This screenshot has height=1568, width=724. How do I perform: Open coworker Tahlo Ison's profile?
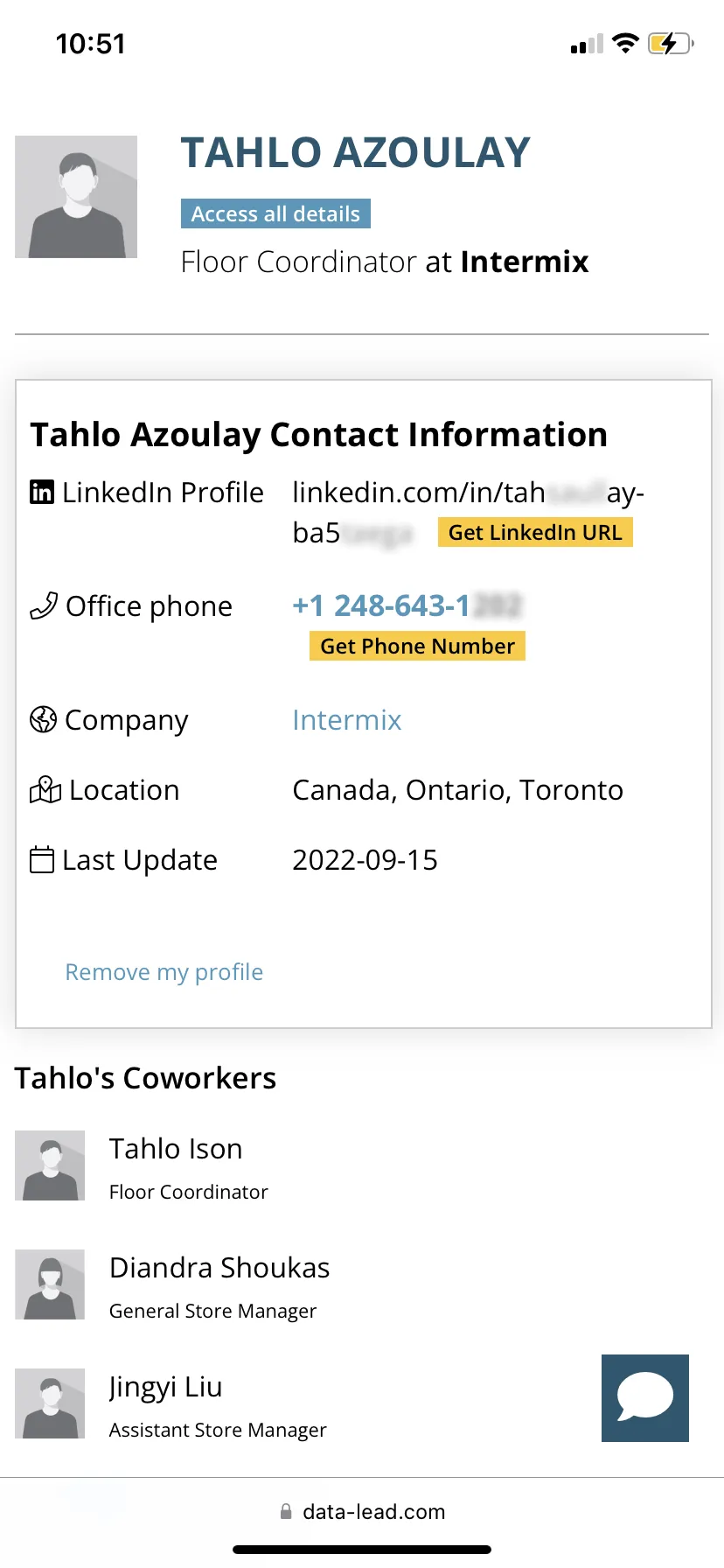point(176,1149)
